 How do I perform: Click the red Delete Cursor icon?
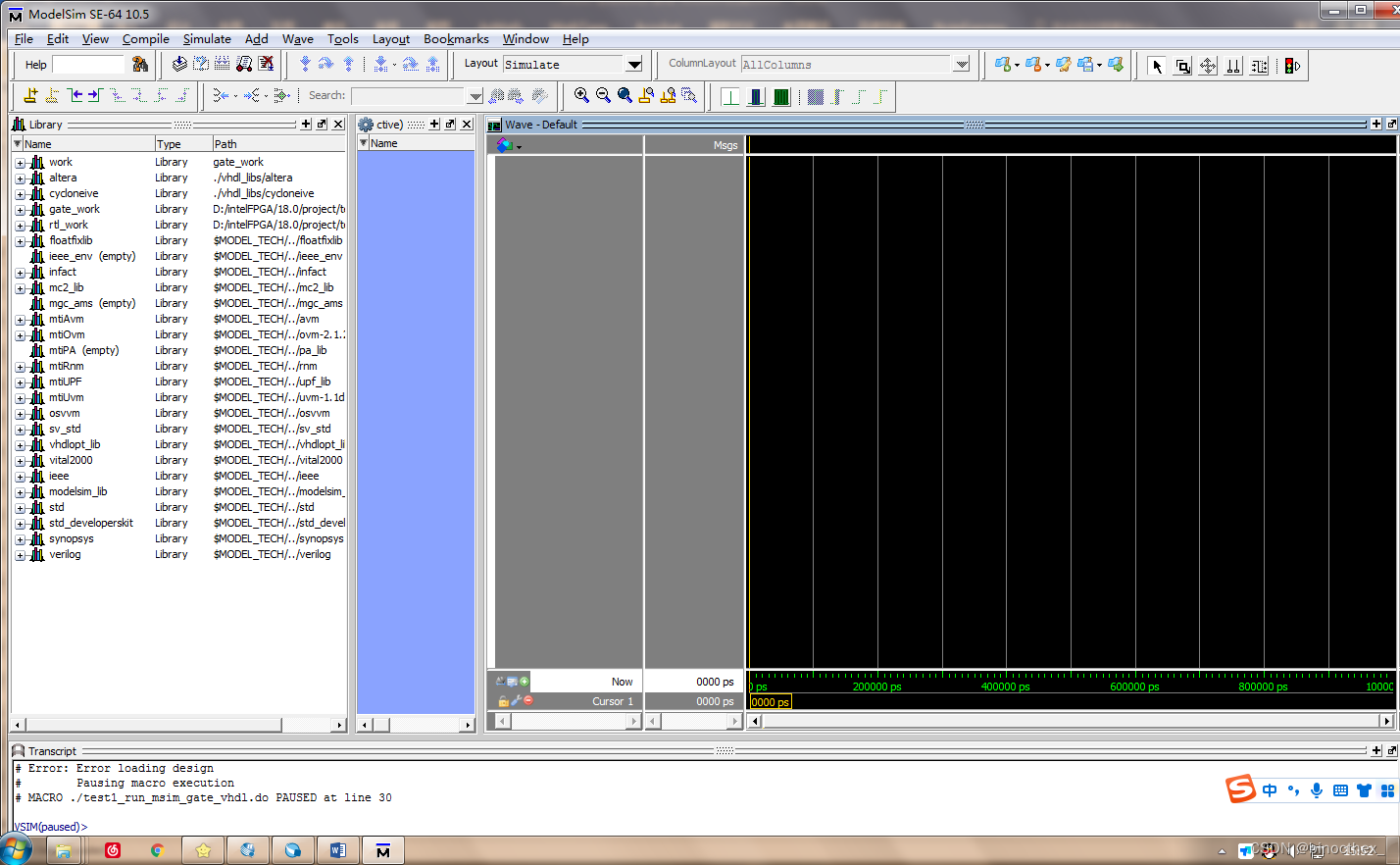point(528,701)
